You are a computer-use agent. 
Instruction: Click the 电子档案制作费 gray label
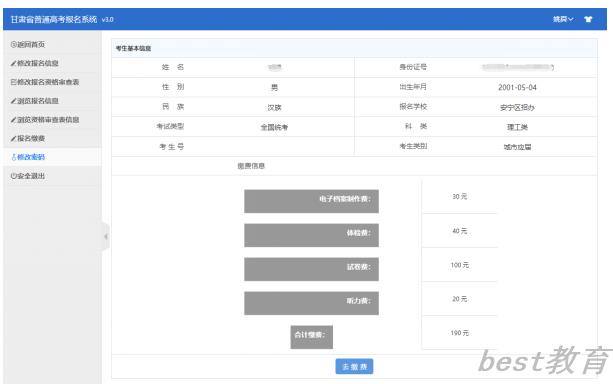pyautogui.click(x=311, y=201)
